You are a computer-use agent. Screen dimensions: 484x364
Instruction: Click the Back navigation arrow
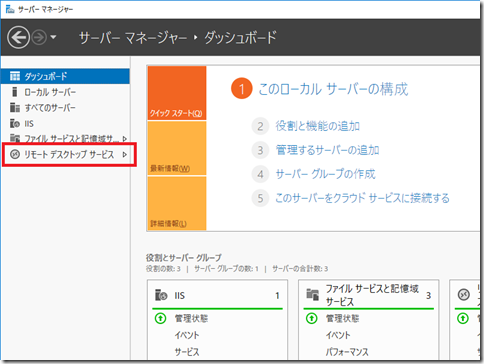pos(19,37)
